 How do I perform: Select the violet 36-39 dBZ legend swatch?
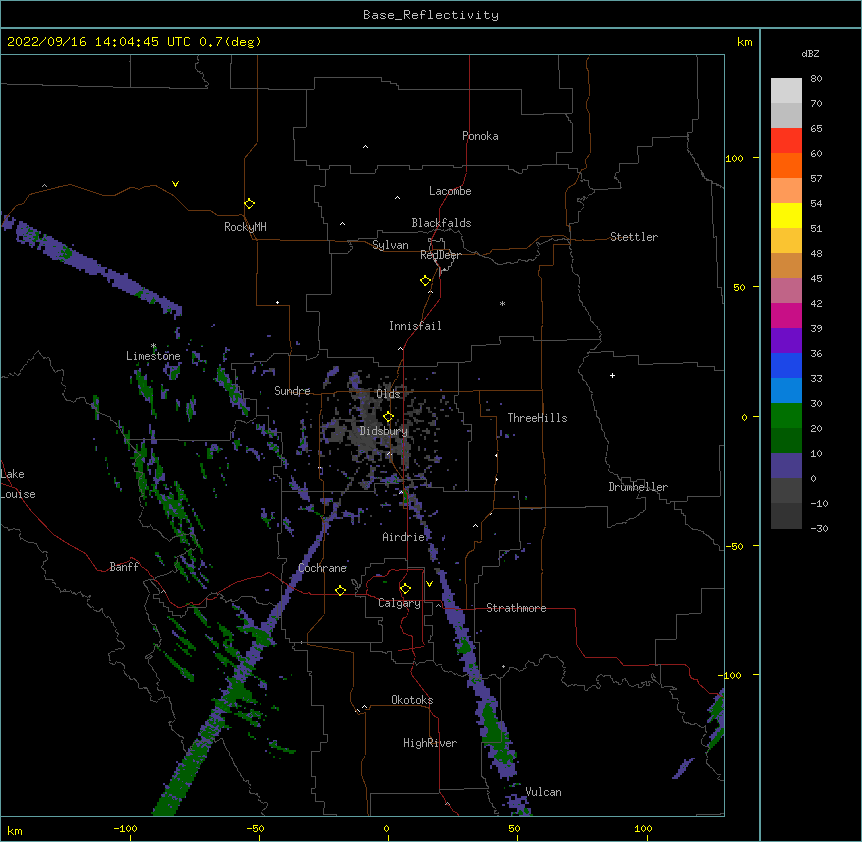tap(786, 341)
